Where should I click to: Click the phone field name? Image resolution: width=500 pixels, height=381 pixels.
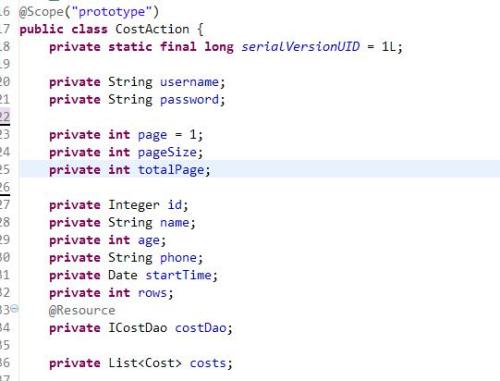(178, 258)
